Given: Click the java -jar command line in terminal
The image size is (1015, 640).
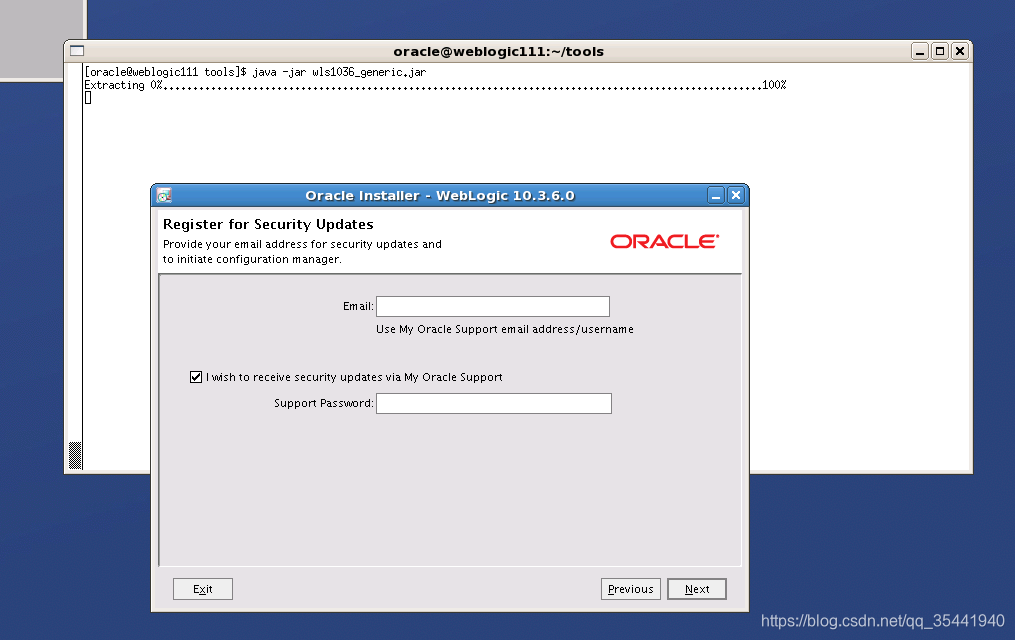Looking at the screenshot, I should pyautogui.click(x=255, y=72).
